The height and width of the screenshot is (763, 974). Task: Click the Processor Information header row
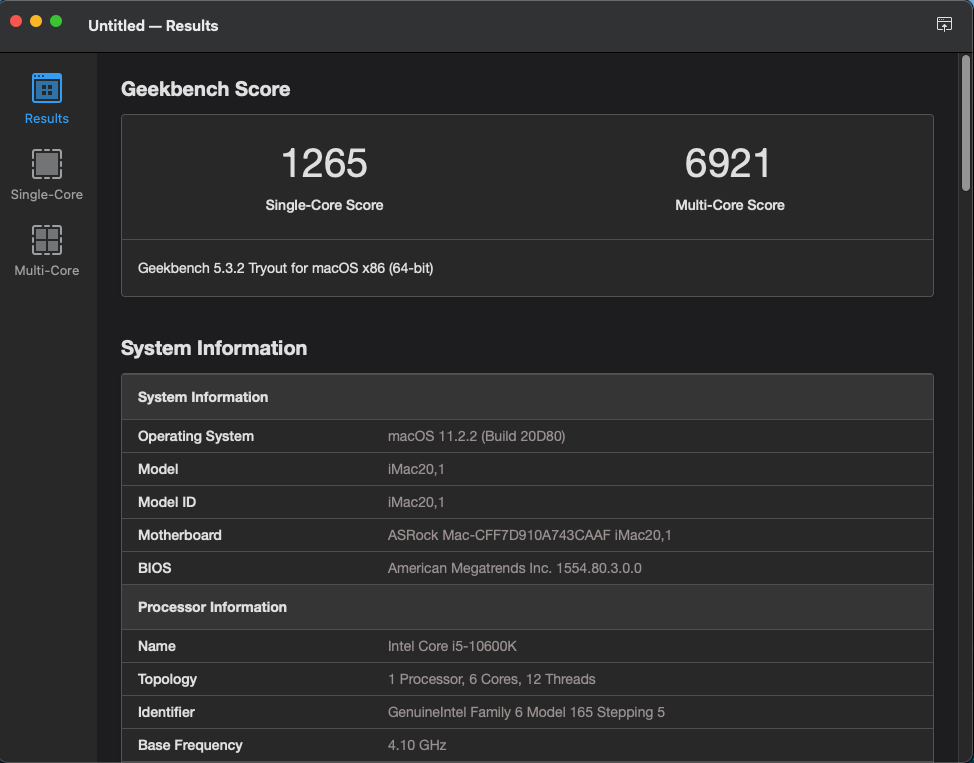(x=527, y=607)
